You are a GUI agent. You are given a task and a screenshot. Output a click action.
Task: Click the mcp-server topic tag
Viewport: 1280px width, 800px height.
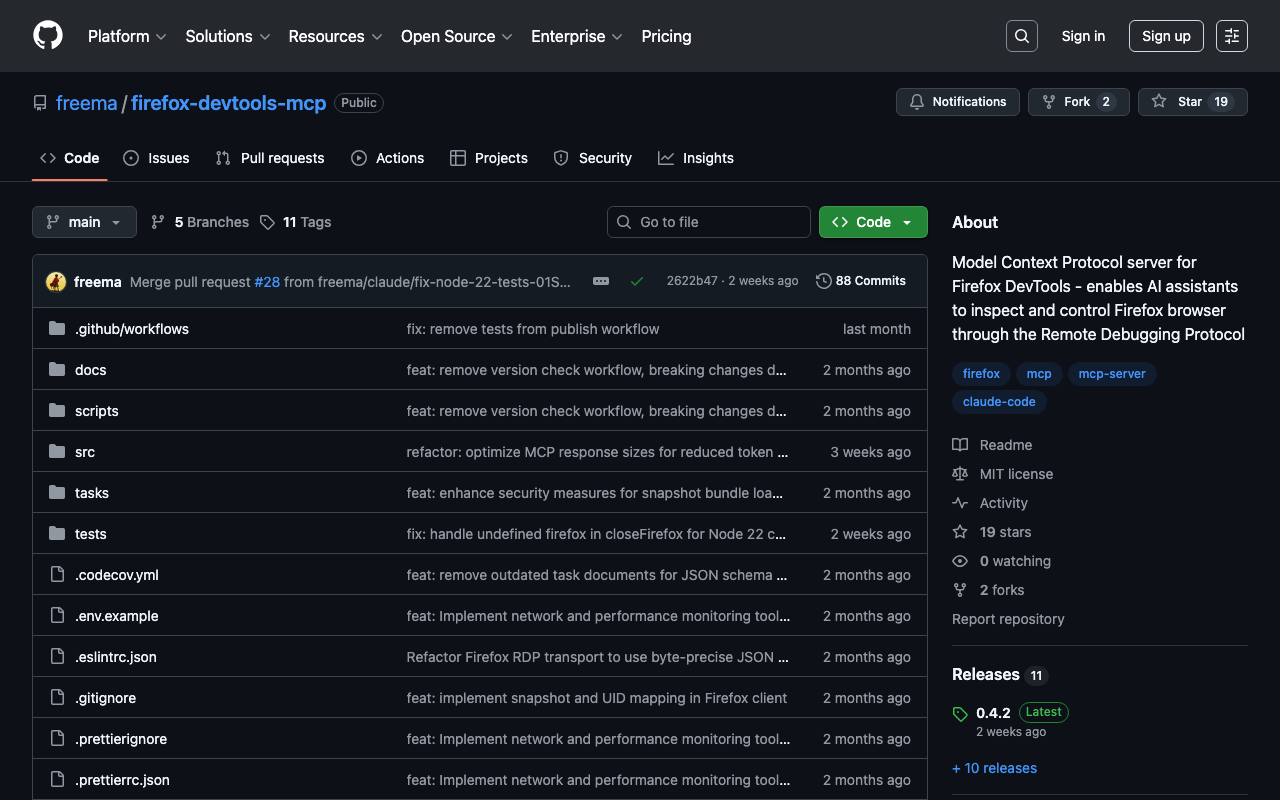[x=1111, y=374]
